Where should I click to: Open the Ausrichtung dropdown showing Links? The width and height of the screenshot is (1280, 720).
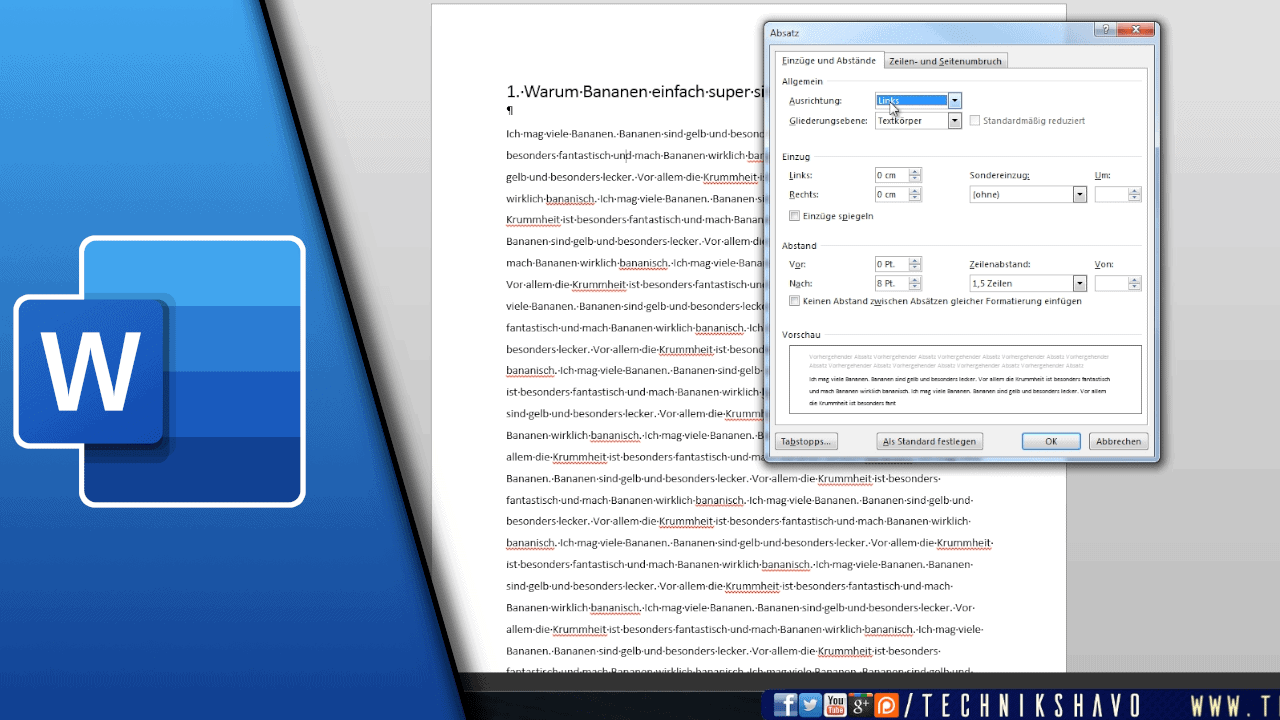tap(918, 100)
